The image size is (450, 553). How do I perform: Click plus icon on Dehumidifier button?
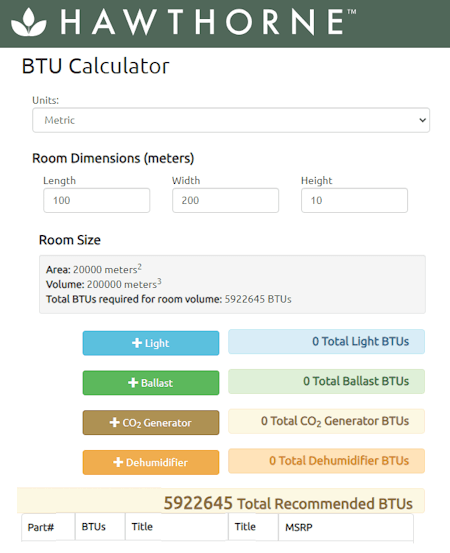coord(118,462)
